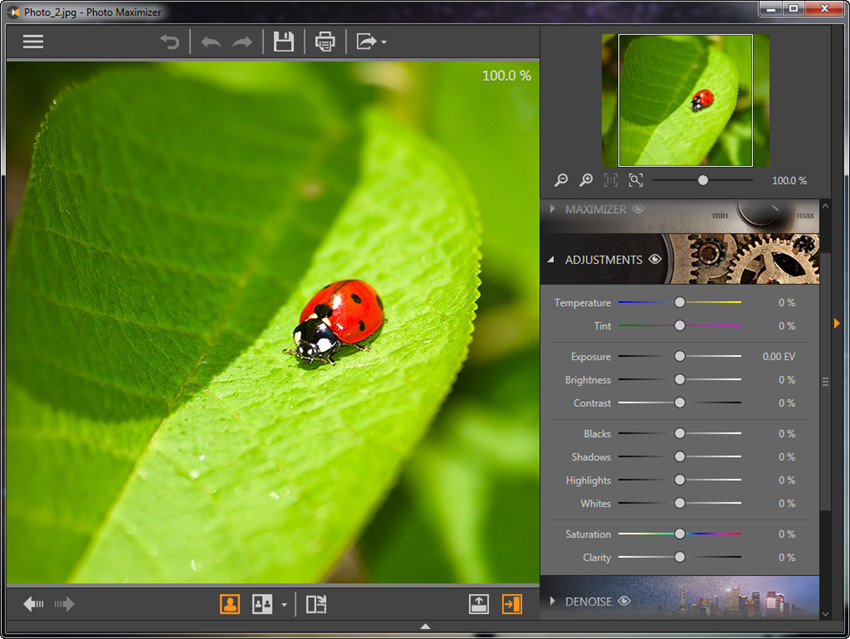Click the Maximizer min-max knob
The height and width of the screenshot is (639, 850).
click(x=761, y=211)
